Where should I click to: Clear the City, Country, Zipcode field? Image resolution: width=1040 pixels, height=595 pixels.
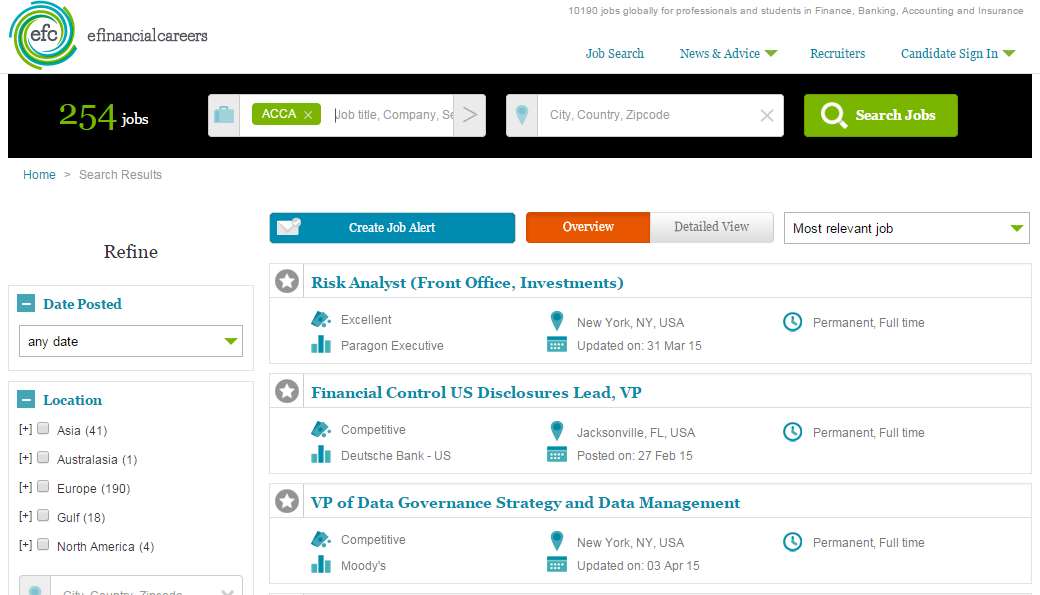click(767, 115)
